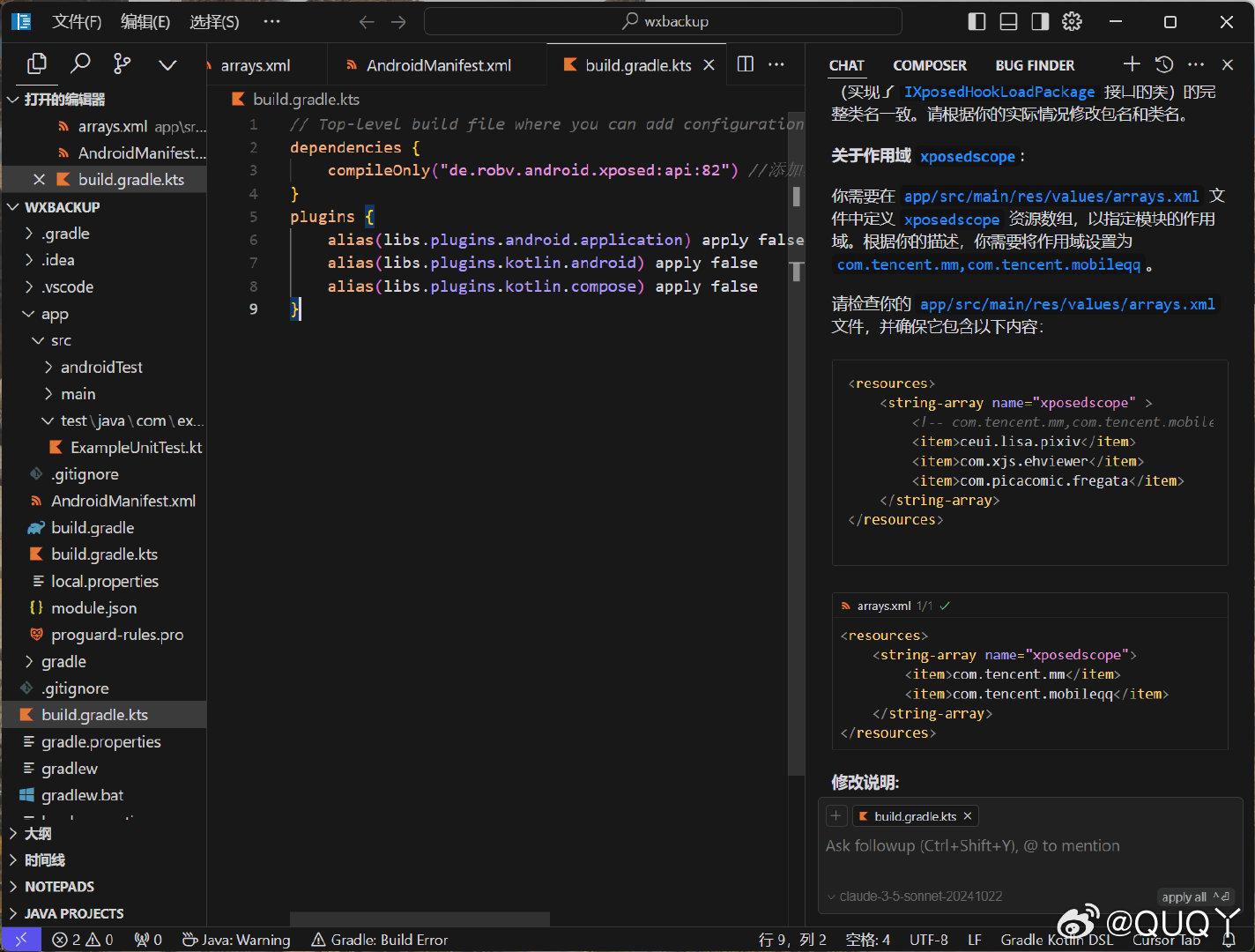The width and height of the screenshot is (1255, 952).
Task: Collapse the app folder
Action: tap(104, 314)
